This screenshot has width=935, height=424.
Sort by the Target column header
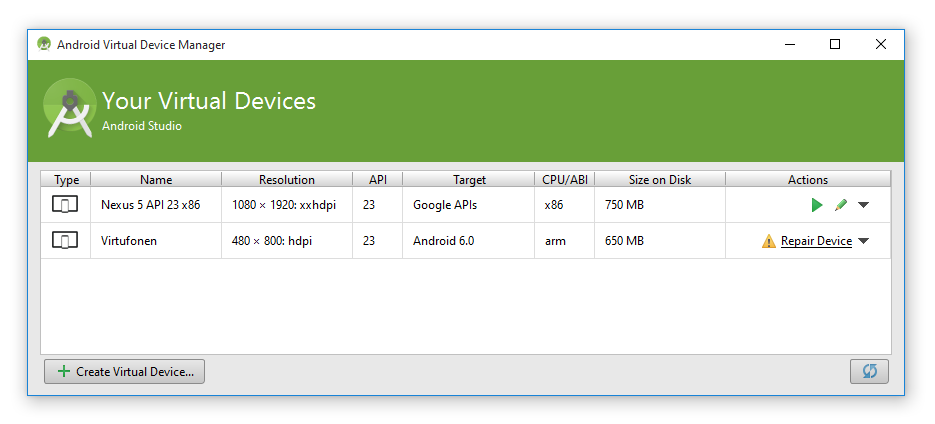click(469, 179)
